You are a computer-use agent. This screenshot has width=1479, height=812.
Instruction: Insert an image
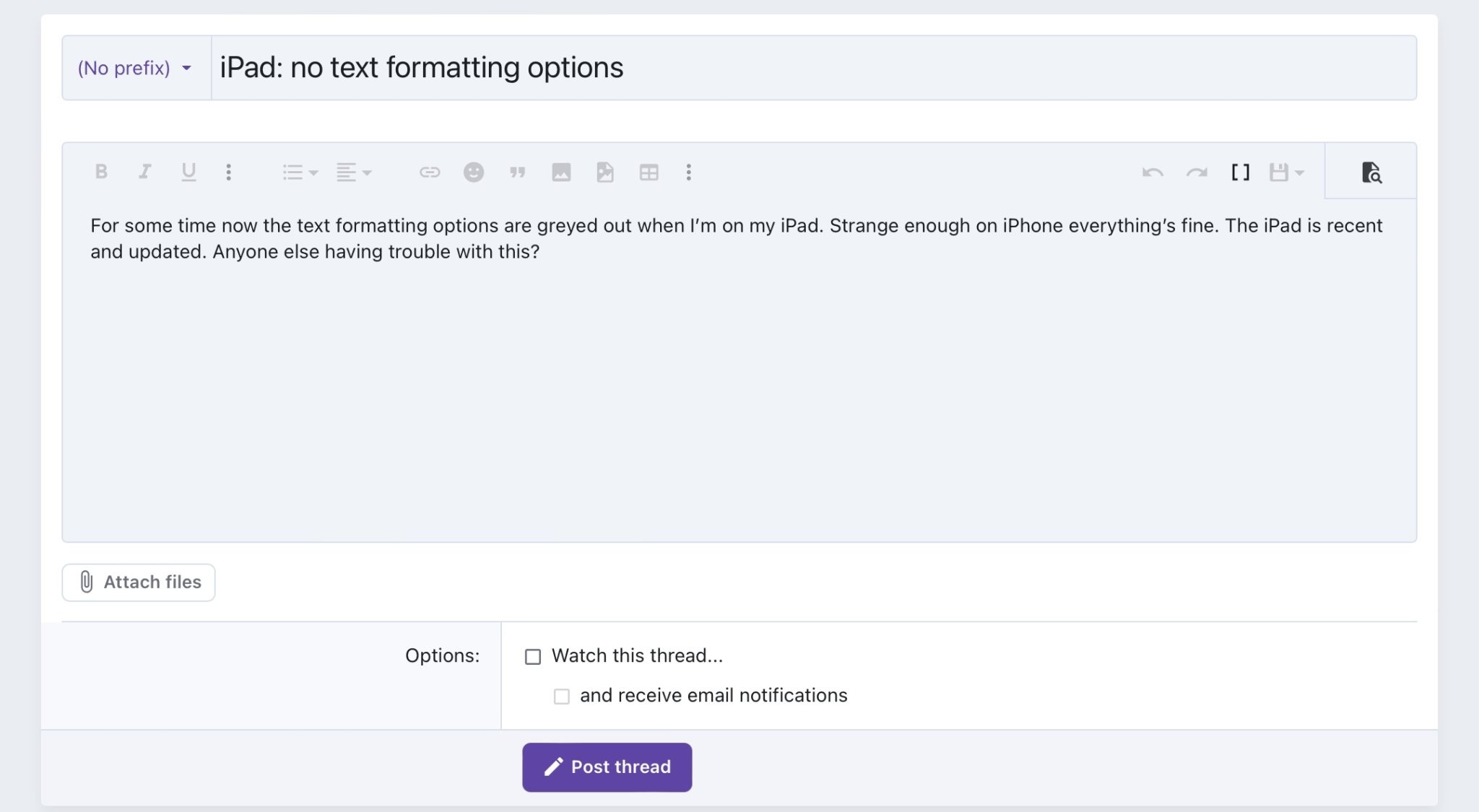point(561,172)
